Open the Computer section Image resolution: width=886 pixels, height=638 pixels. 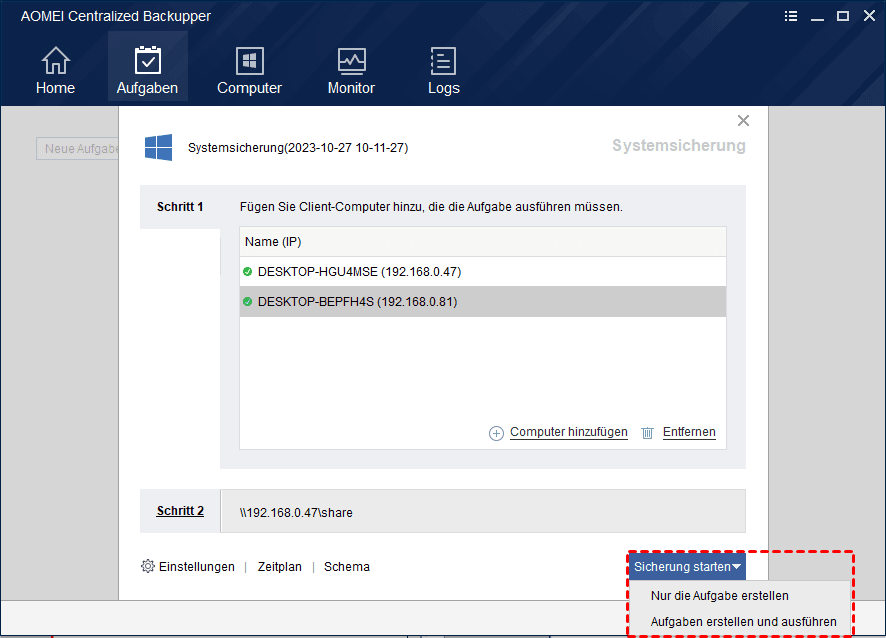point(249,71)
